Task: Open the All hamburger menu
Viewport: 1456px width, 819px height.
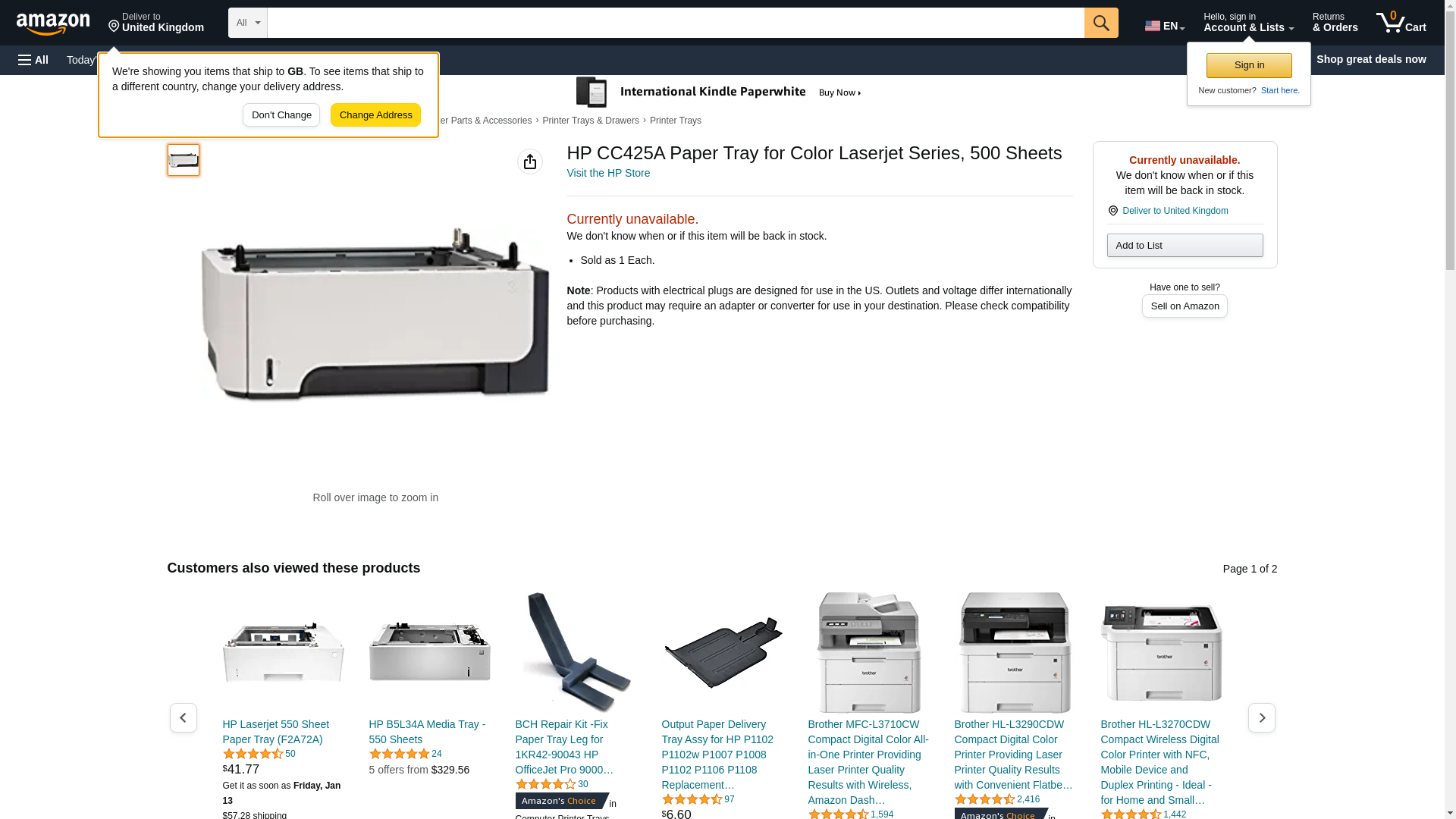Action: pos(33,60)
